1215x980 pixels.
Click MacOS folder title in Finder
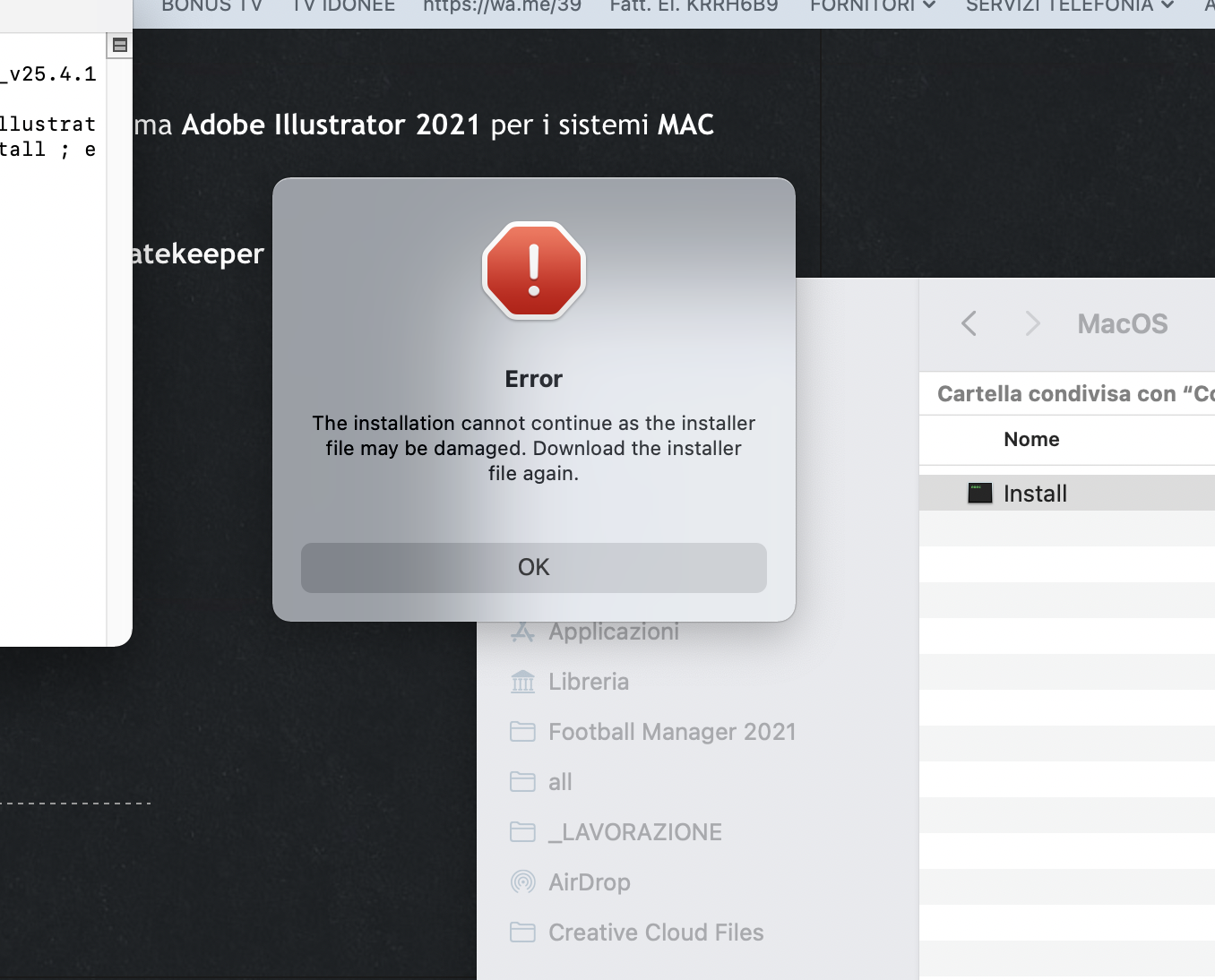[1123, 323]
